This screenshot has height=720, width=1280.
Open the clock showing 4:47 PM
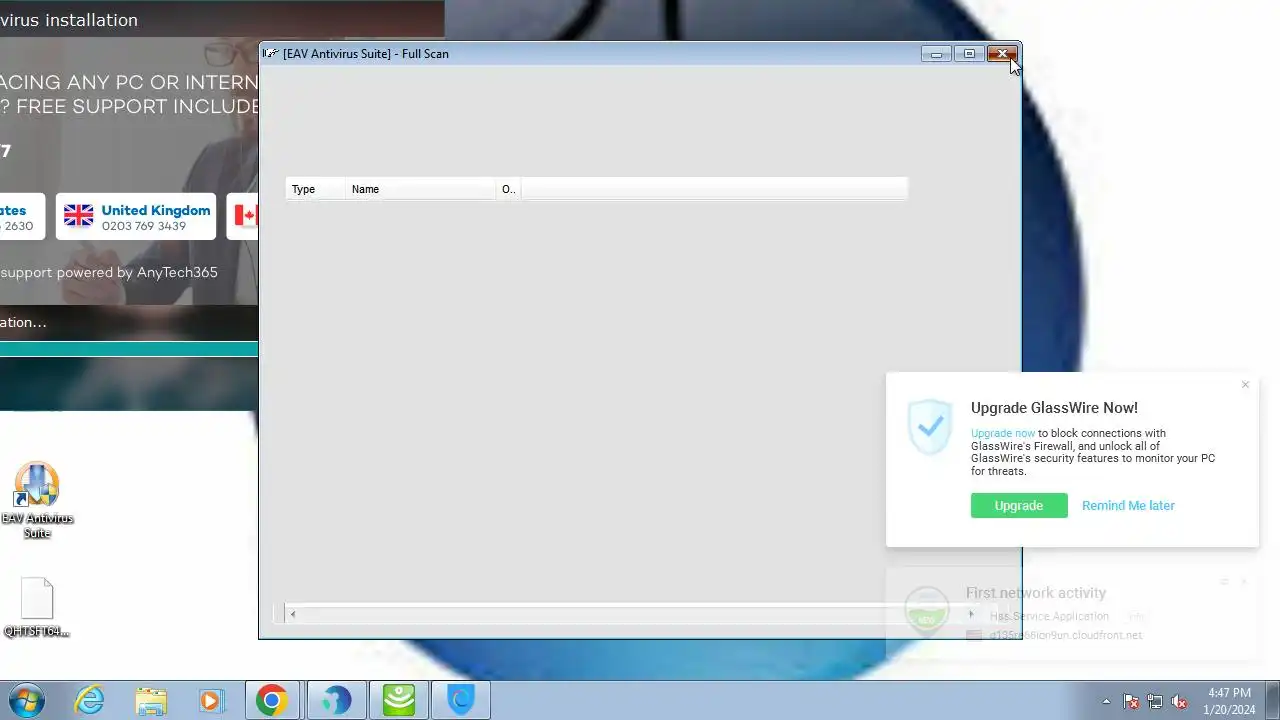pyautogui.click(x=1229, y=701)
